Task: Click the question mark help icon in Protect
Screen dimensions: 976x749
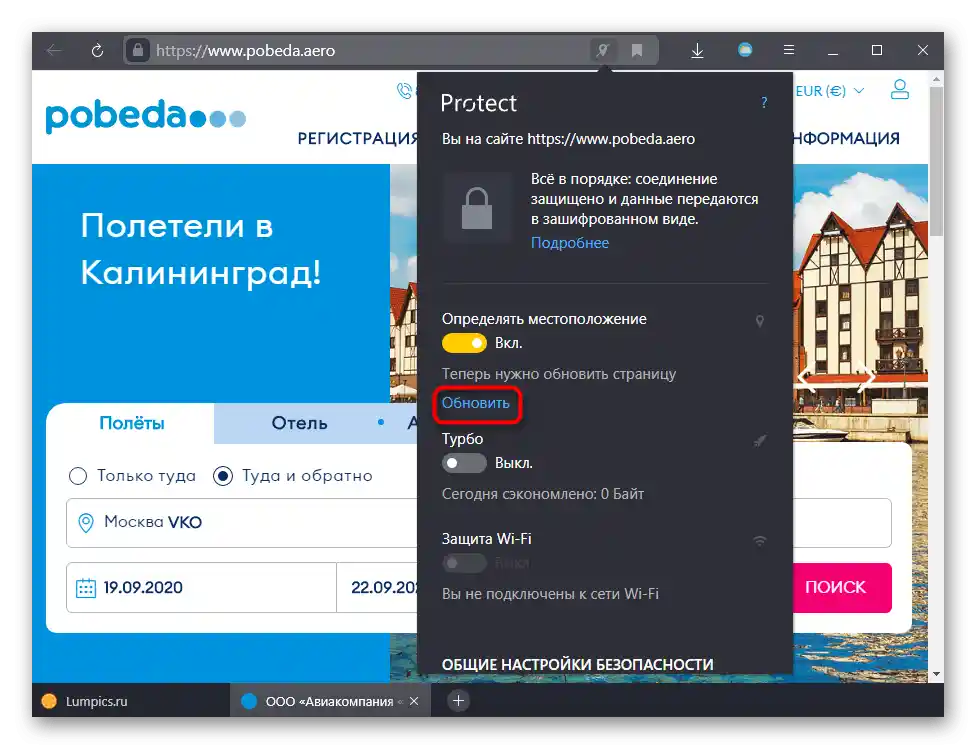Action: pyautogui.click(x=764, y=103)
